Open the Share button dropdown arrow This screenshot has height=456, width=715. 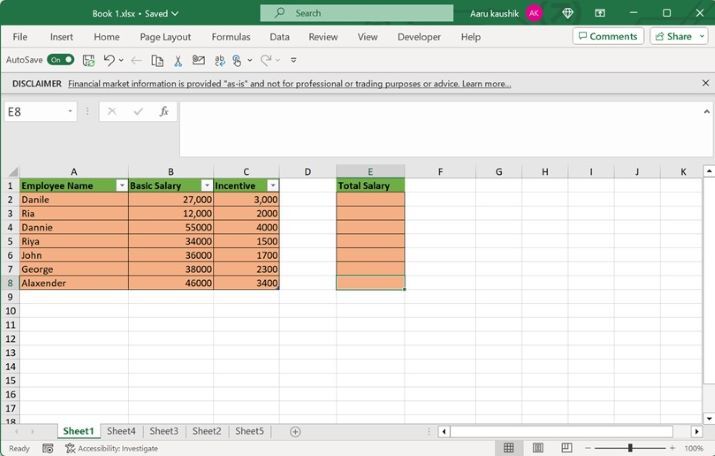pyautogui.click(x=702, y=36)
